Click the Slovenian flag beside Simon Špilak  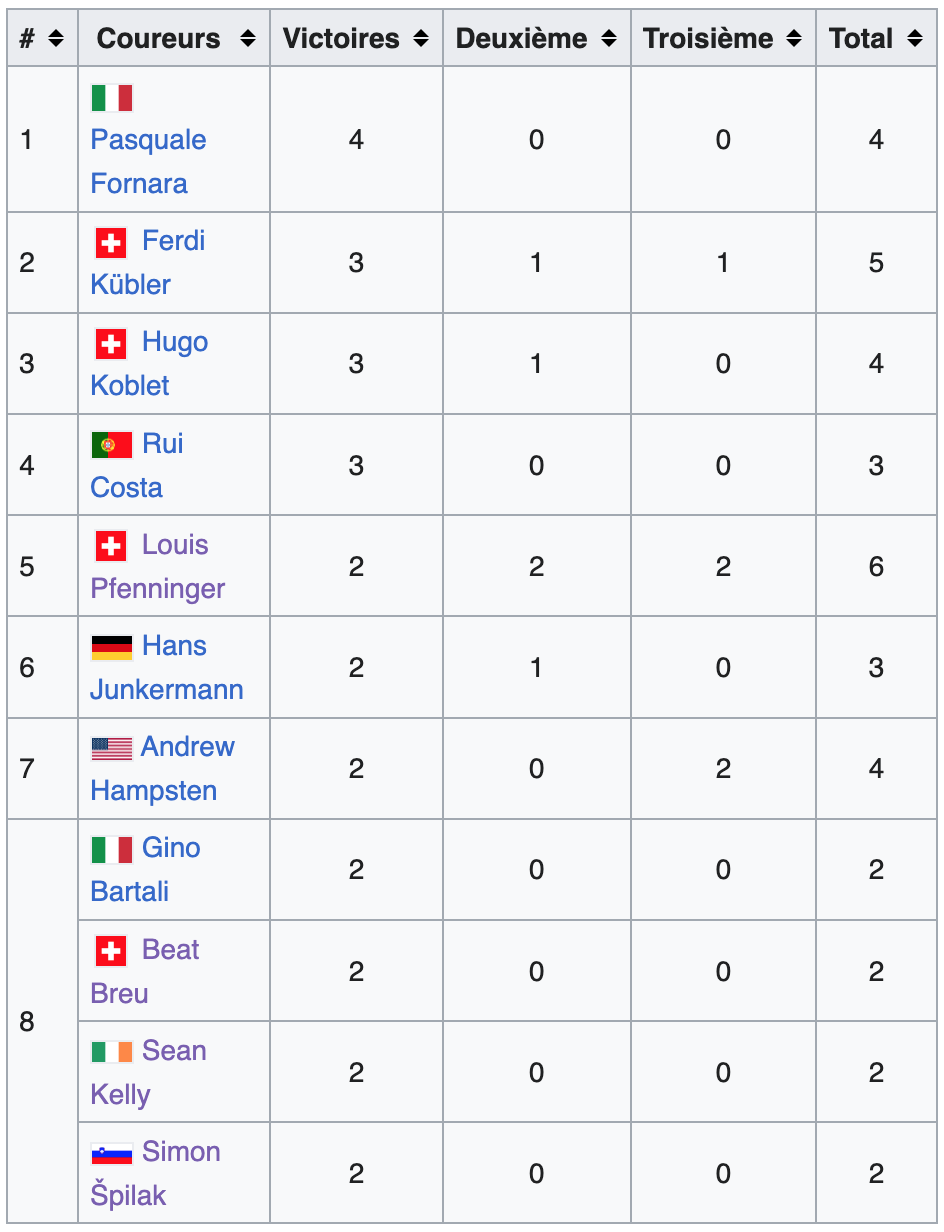[x=111, y=1154]
